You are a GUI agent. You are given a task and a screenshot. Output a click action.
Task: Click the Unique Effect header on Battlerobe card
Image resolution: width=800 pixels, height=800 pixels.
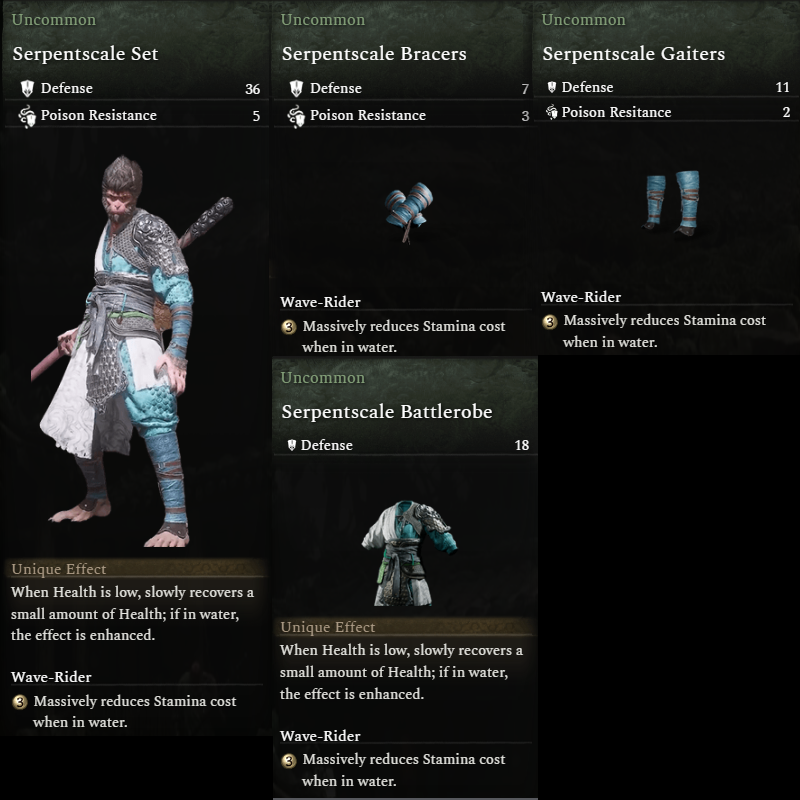328,627
